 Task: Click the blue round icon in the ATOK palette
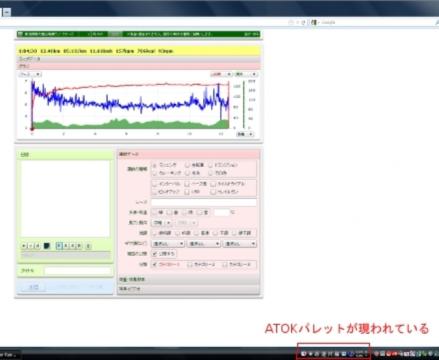[x=351, y=354]
